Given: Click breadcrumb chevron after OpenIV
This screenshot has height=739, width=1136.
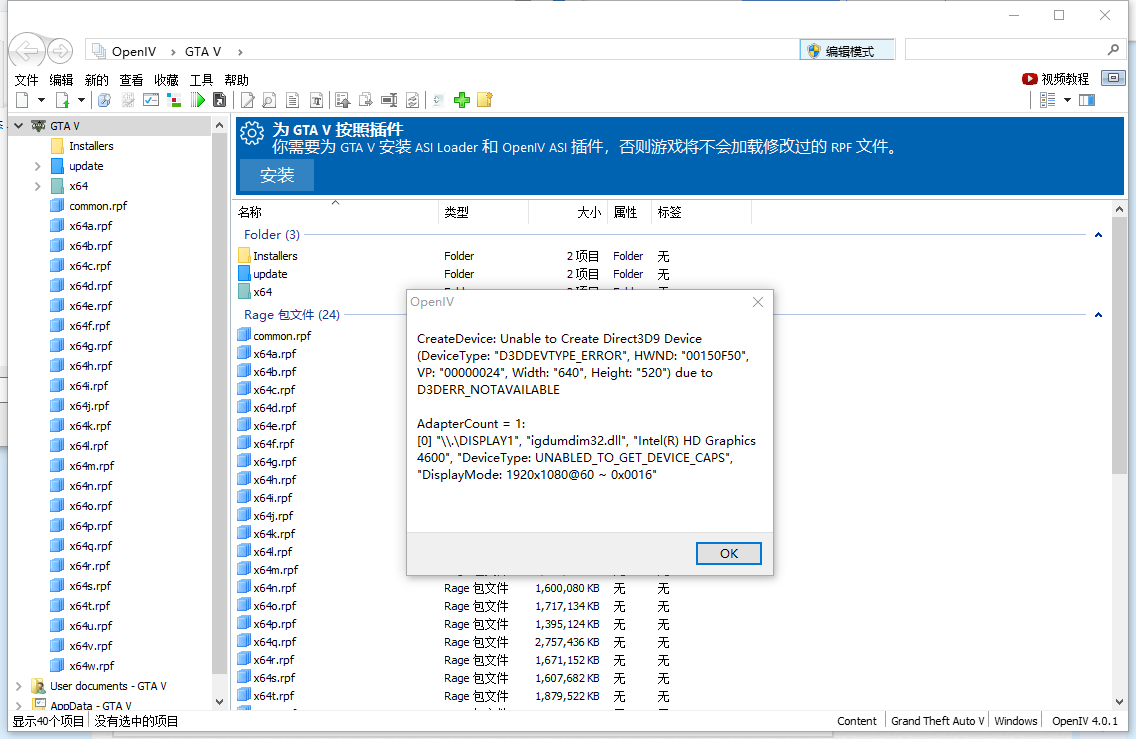Looking at the screenshot, I should tap(172, 51).
